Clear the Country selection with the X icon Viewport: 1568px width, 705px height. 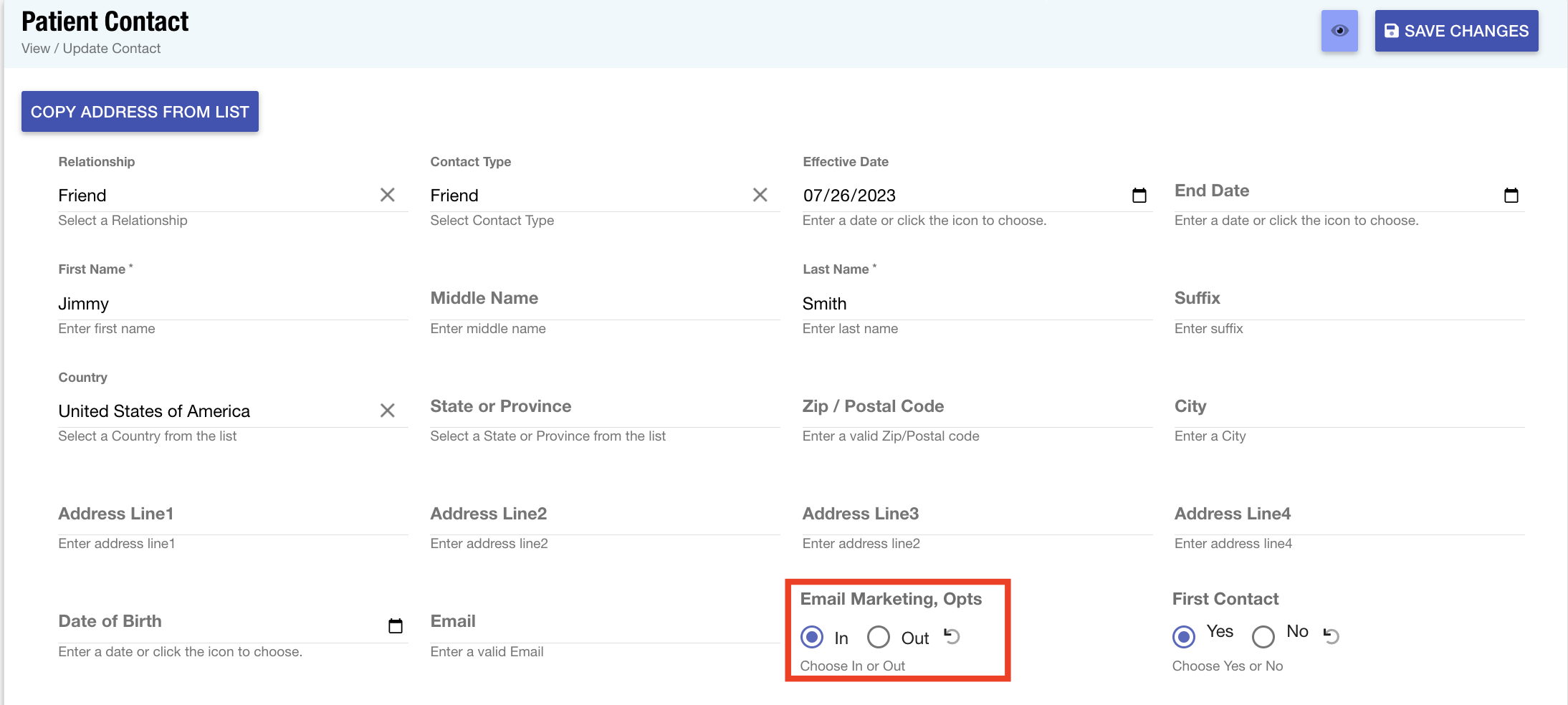pyautogui.click(x=388, y=411)
